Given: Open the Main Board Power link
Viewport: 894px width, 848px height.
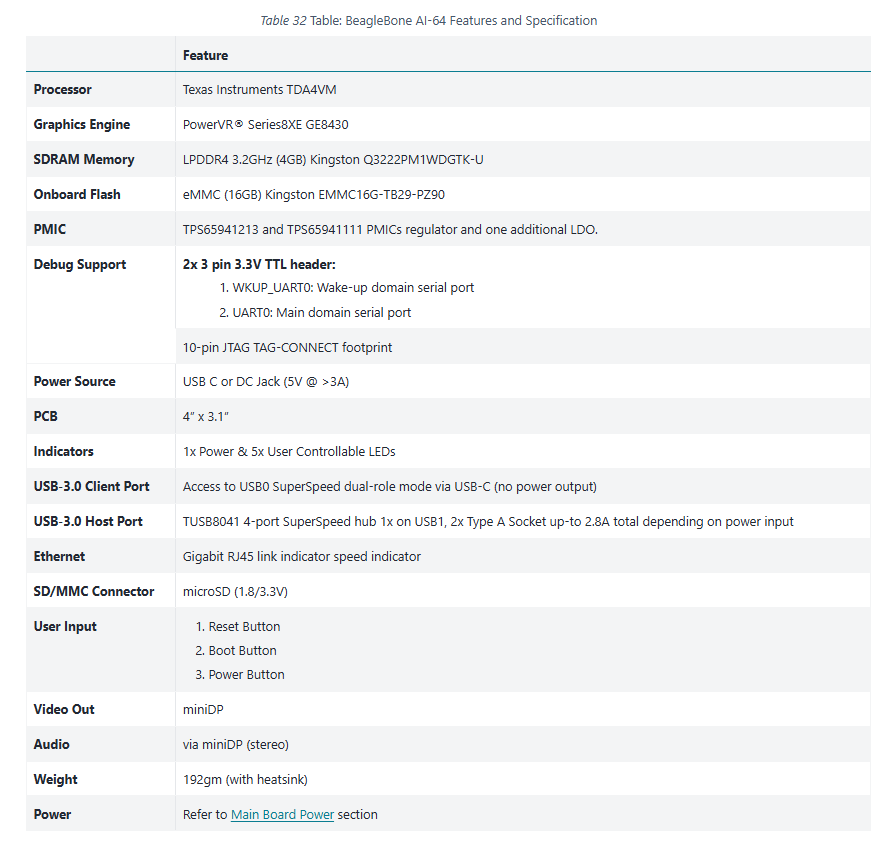Looking at the screenshot, I should pyautogui.click(x=282, y=814).
